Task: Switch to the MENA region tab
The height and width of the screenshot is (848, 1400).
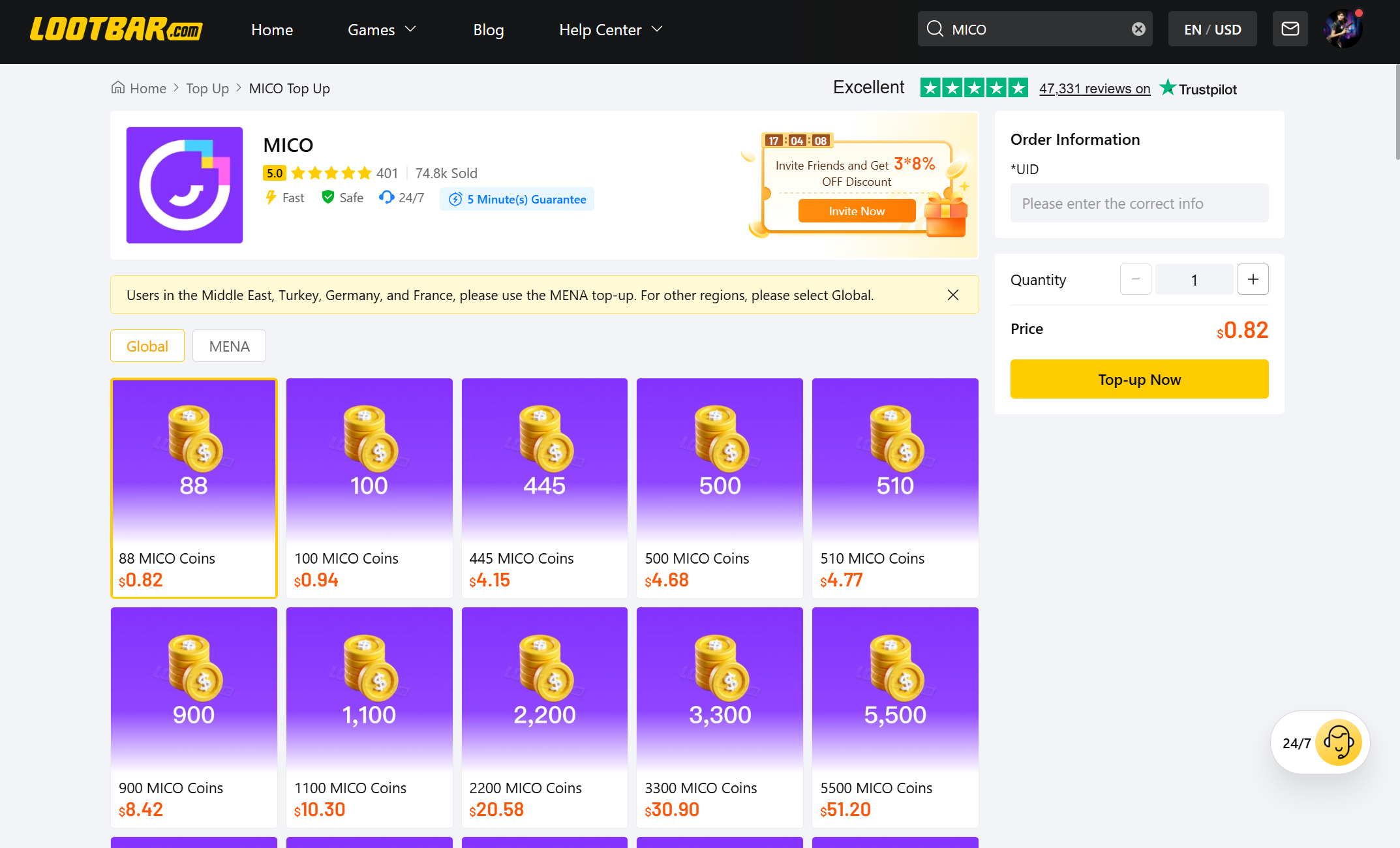Action: click(229, 346)
